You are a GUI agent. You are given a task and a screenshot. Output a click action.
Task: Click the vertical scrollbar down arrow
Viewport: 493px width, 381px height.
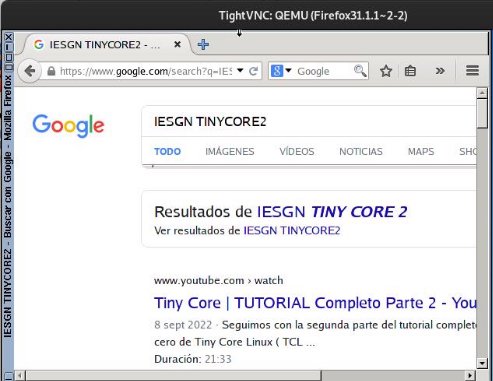click(x=482, y=363)
